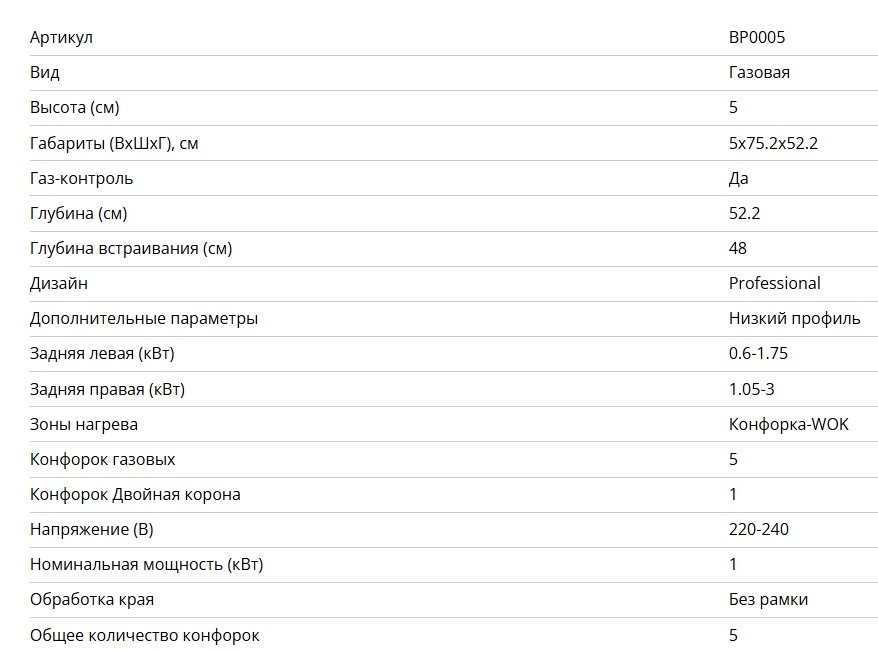Click the rear right power value 1.05-3
This screenshot has width=878, height=650.
click(751, 389)
